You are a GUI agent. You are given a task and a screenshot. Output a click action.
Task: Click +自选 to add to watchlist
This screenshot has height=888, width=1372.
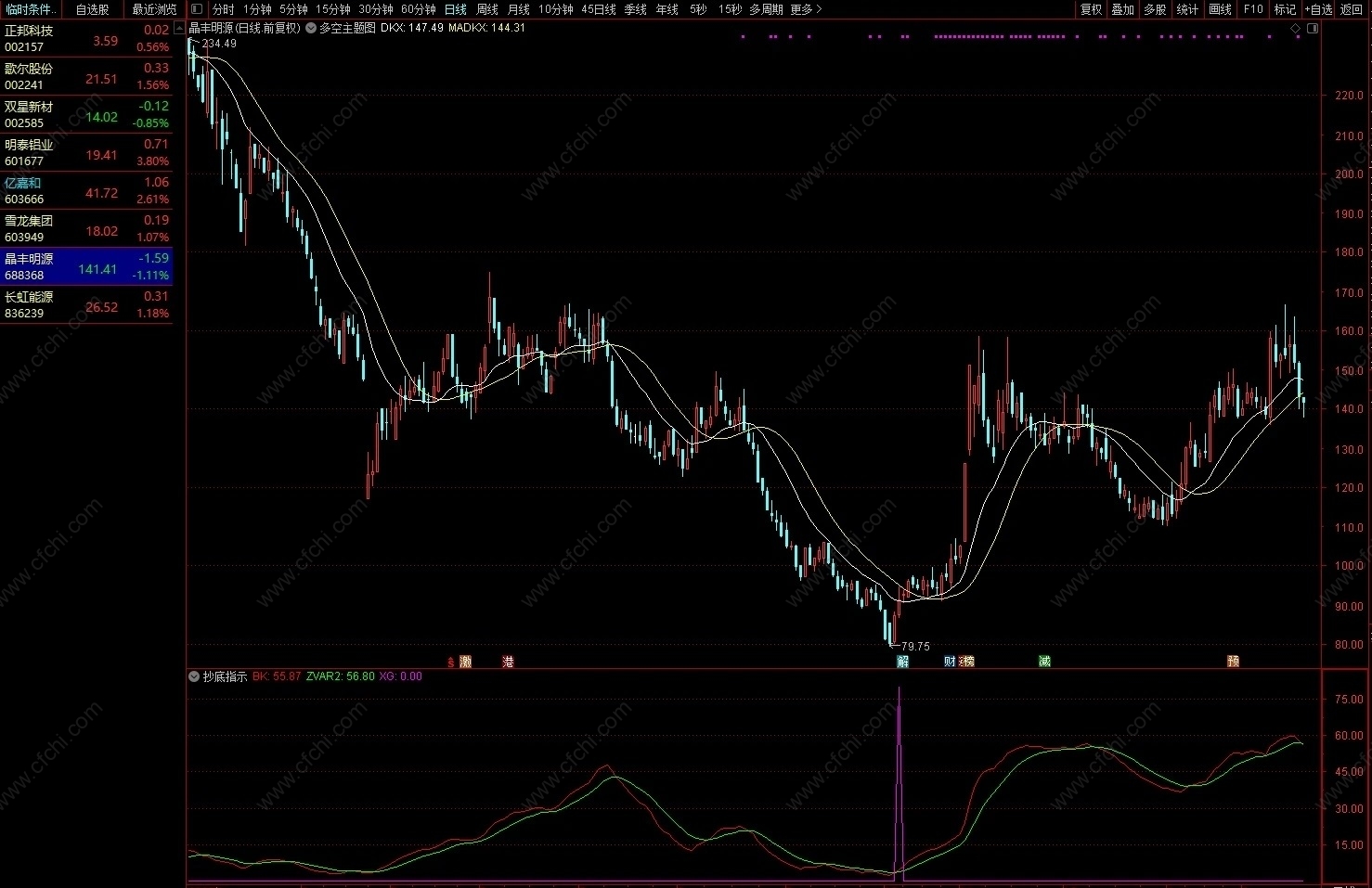coord(1319,9)
